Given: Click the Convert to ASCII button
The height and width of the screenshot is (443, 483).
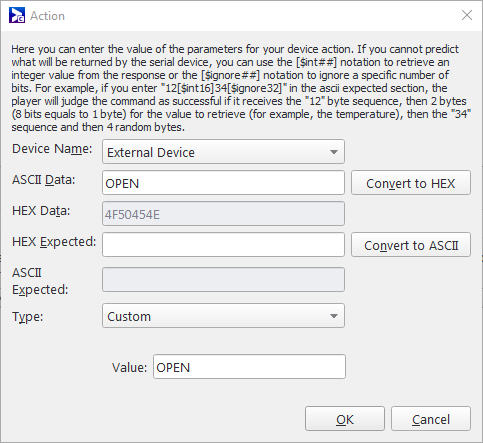Looking at the screenshot, I should [411, 245].
